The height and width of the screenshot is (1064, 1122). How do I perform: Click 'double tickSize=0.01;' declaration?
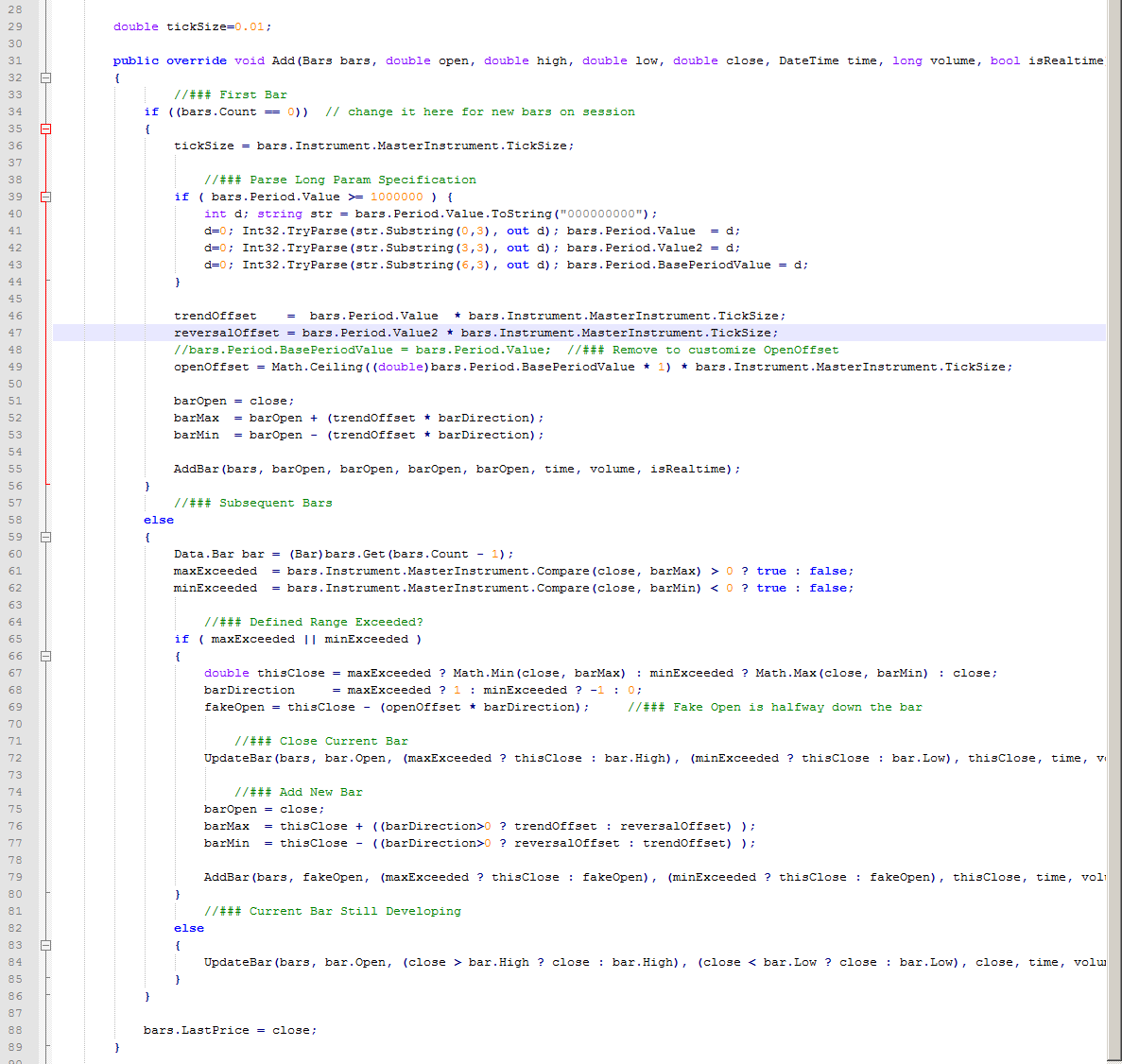193,26
